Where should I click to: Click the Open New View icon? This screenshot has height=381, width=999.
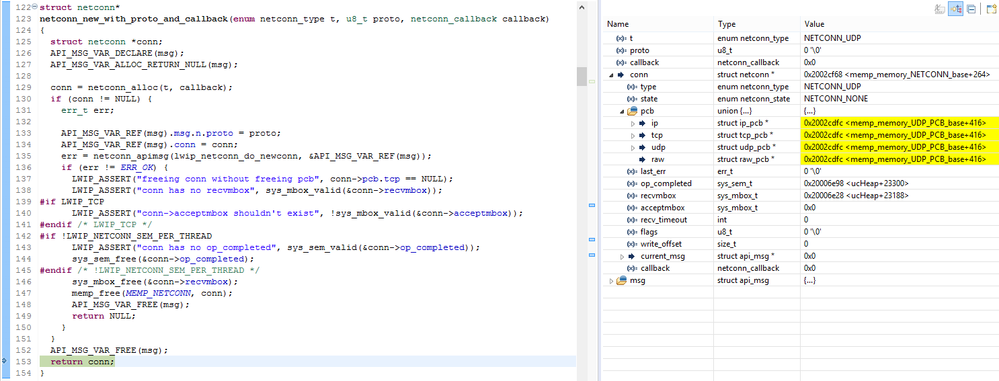[x=991, y=9]
